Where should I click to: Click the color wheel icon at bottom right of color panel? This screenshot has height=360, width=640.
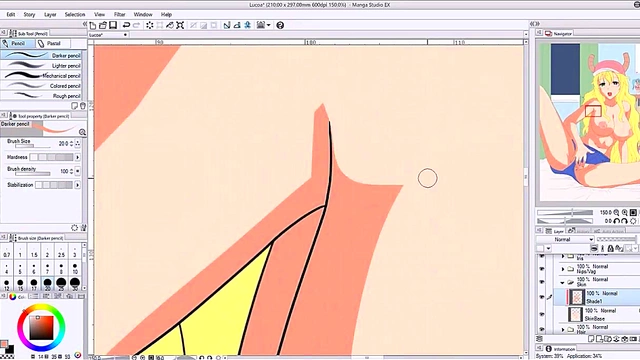click(78, 355)
